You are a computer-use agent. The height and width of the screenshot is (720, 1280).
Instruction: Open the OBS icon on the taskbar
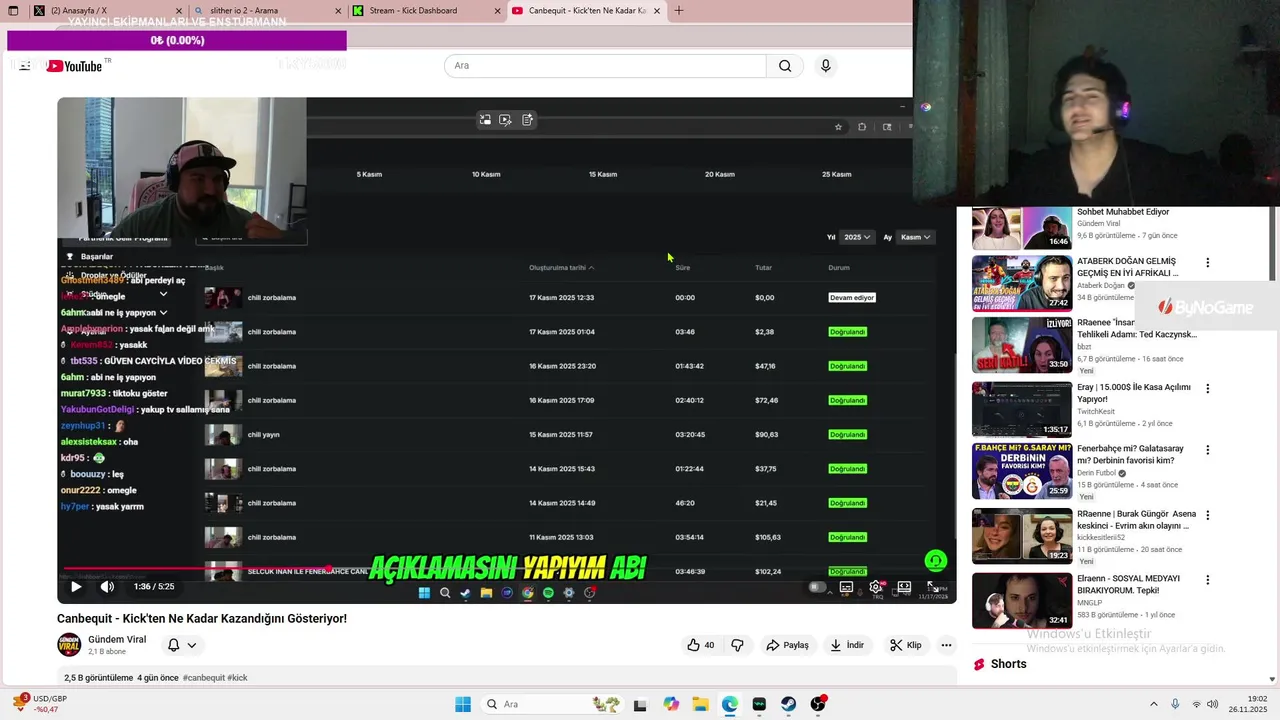coord(818,704)
